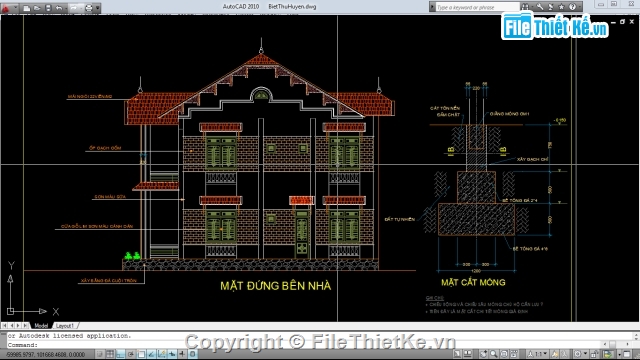Click the Help question mark icon
Viewport: 640px width, 360px height.
coord(572,7)
